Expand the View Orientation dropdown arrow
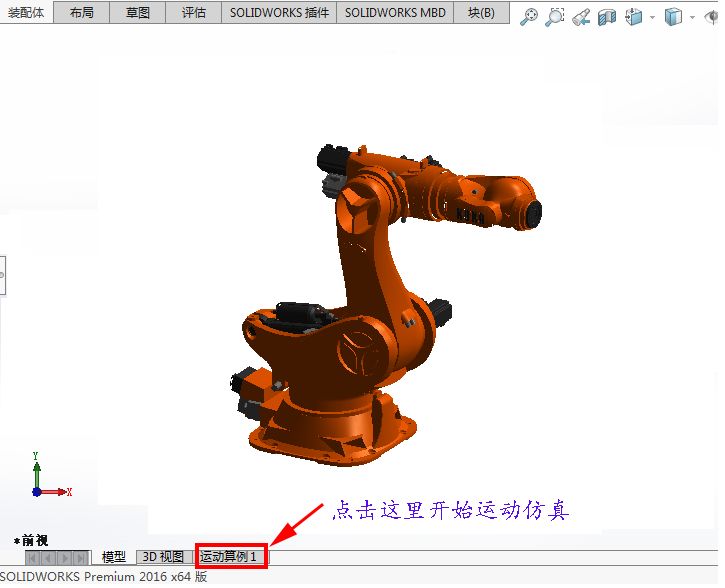725x588 pixels. 652,17
